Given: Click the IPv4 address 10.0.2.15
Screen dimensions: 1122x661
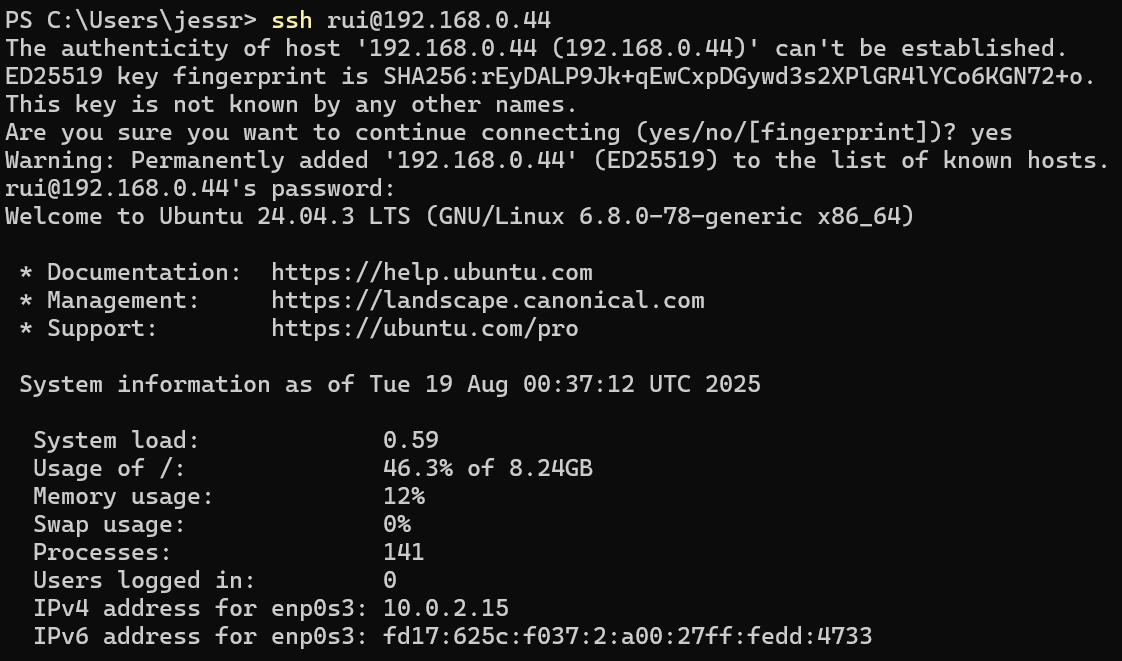Looking at the screenshot, I should [x=446, y=609].
